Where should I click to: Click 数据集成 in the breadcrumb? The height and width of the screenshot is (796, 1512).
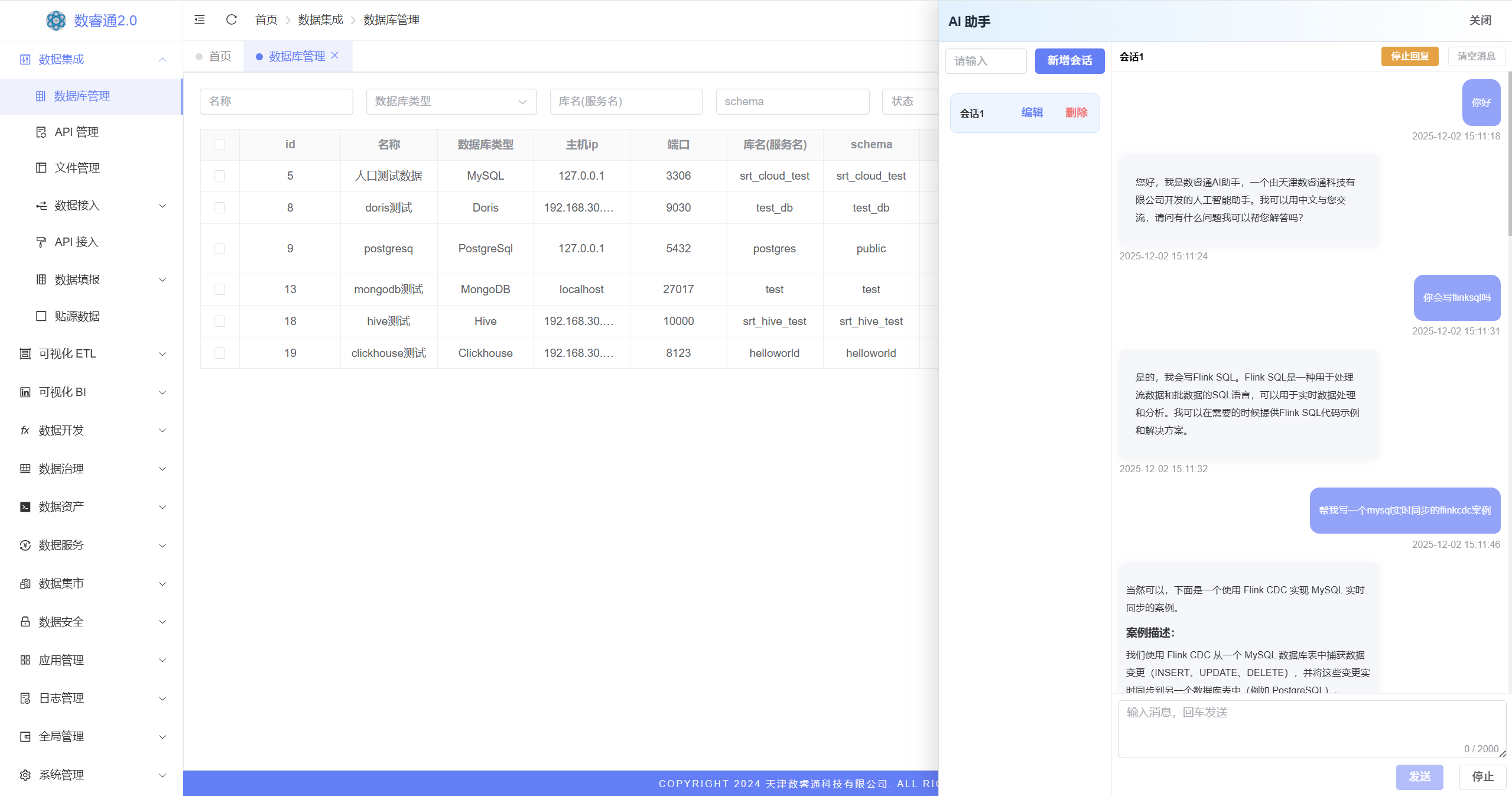tap(320, 20)
